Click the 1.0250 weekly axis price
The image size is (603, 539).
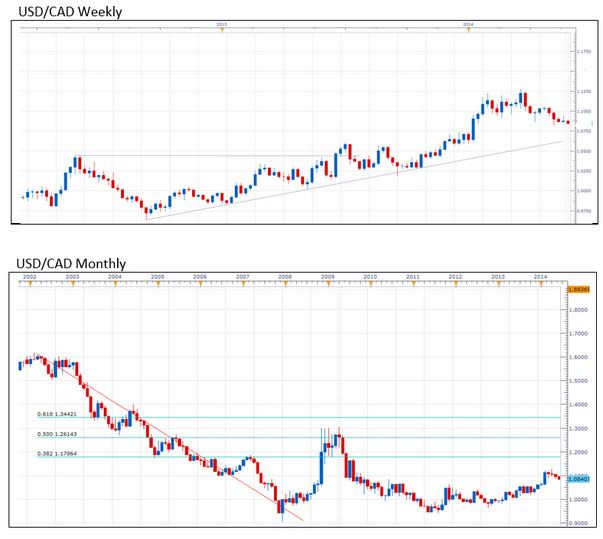coord(584,171)
